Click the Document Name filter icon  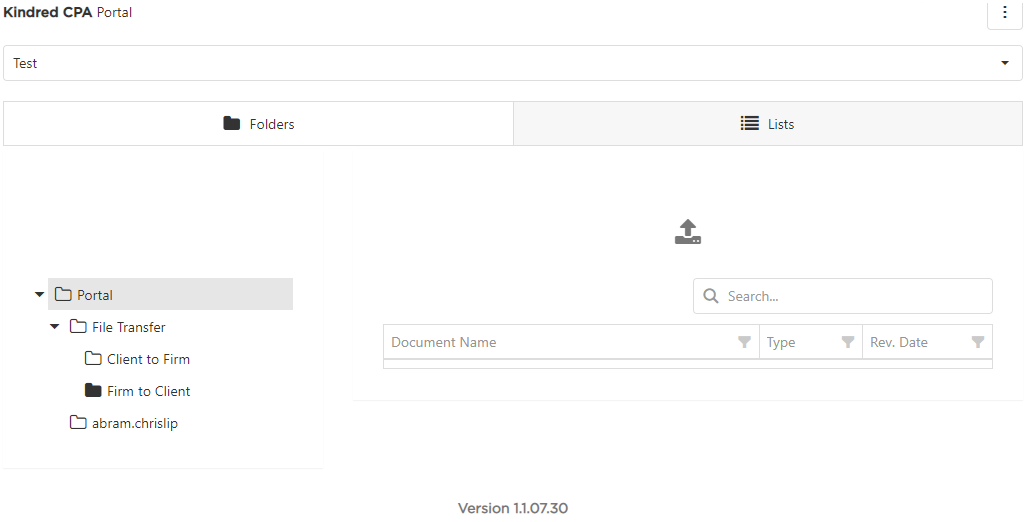coord(744,342)
